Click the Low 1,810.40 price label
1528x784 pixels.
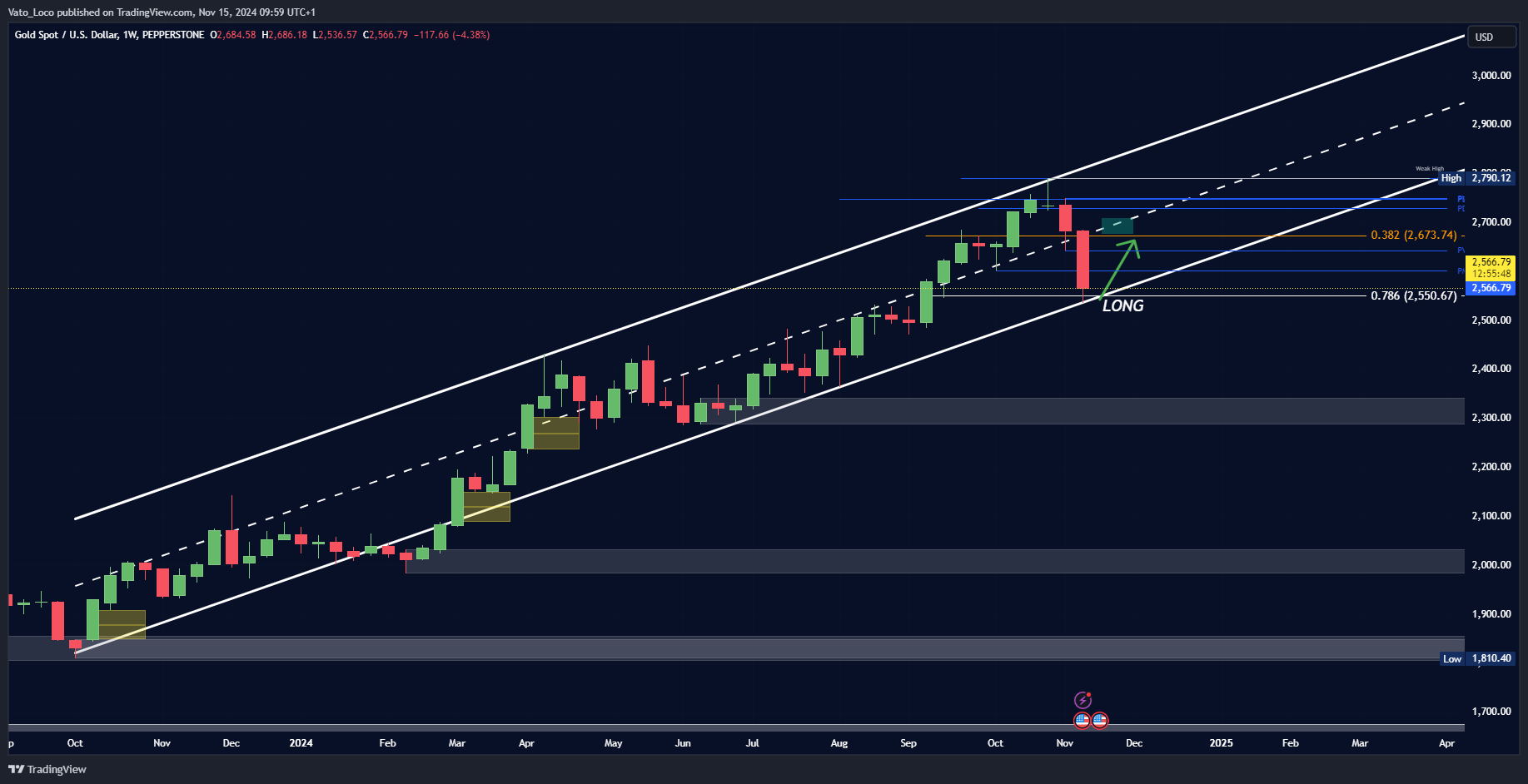tap(1477, 658)
